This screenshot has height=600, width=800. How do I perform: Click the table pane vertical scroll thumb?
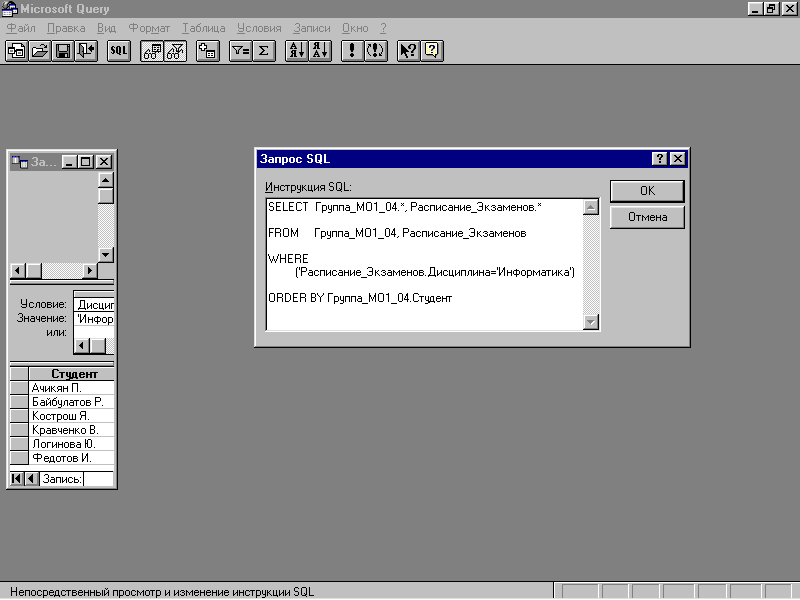[106, 196]
